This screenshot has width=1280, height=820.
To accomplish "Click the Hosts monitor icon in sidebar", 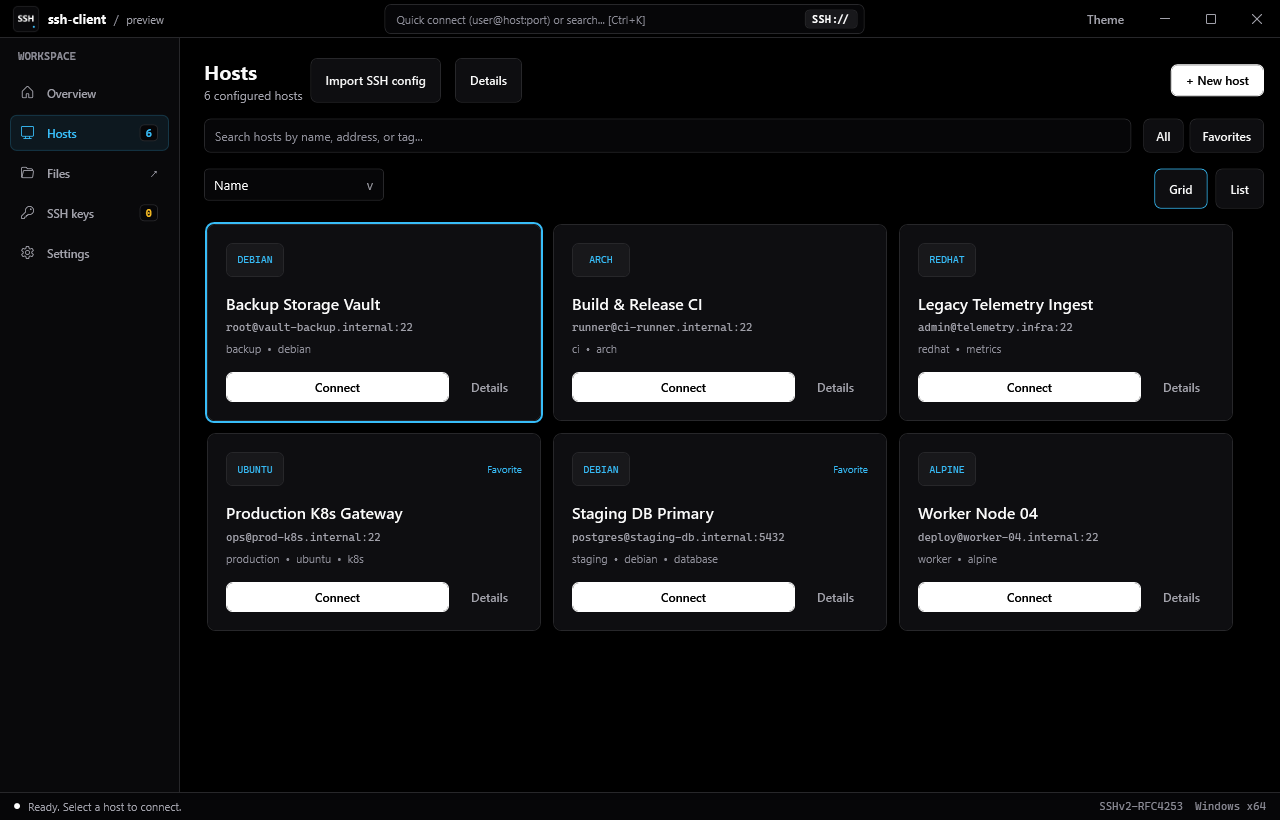I will (28, 133).
